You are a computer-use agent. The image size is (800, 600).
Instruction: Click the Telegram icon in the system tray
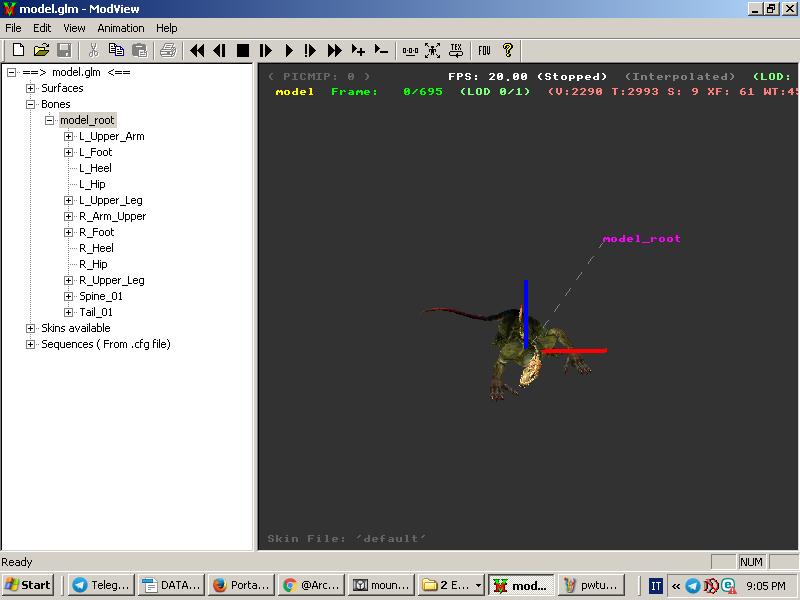[692, 586]
